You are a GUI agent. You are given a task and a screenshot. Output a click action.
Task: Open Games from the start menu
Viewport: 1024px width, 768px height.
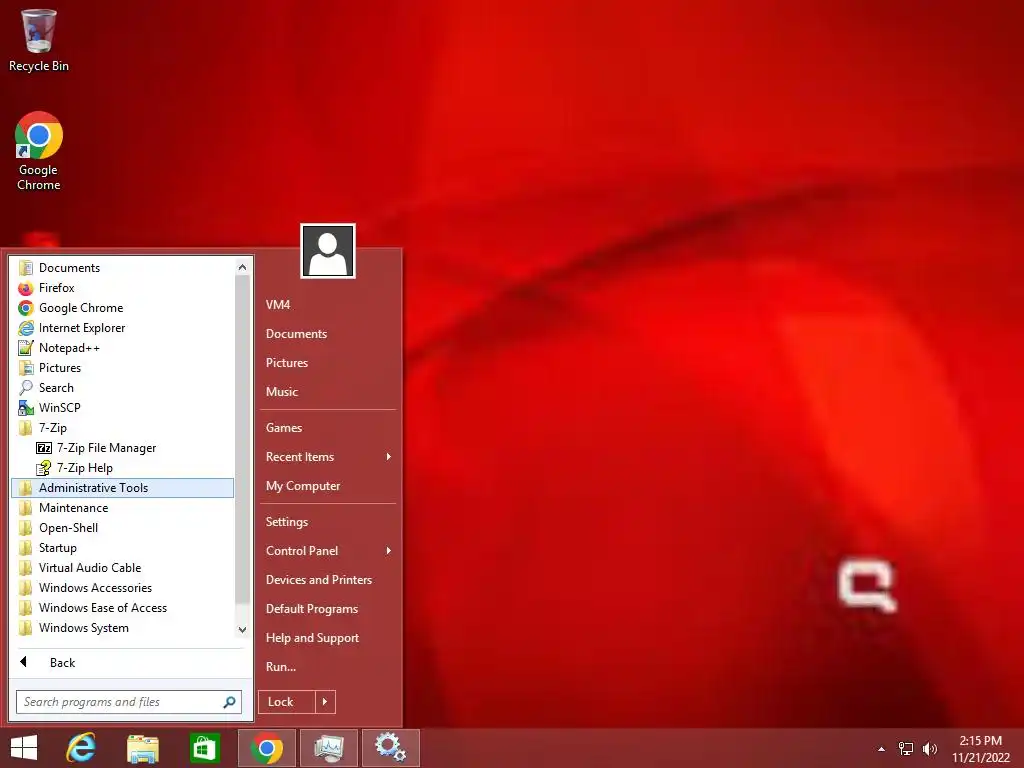pyautogui.click(x=328, y=428)
